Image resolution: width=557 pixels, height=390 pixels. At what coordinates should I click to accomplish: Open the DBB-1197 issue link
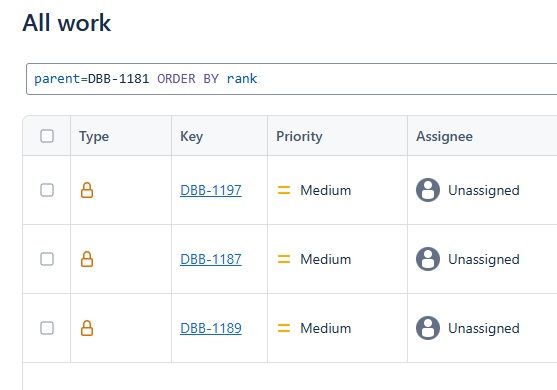[x=211, y=190]
